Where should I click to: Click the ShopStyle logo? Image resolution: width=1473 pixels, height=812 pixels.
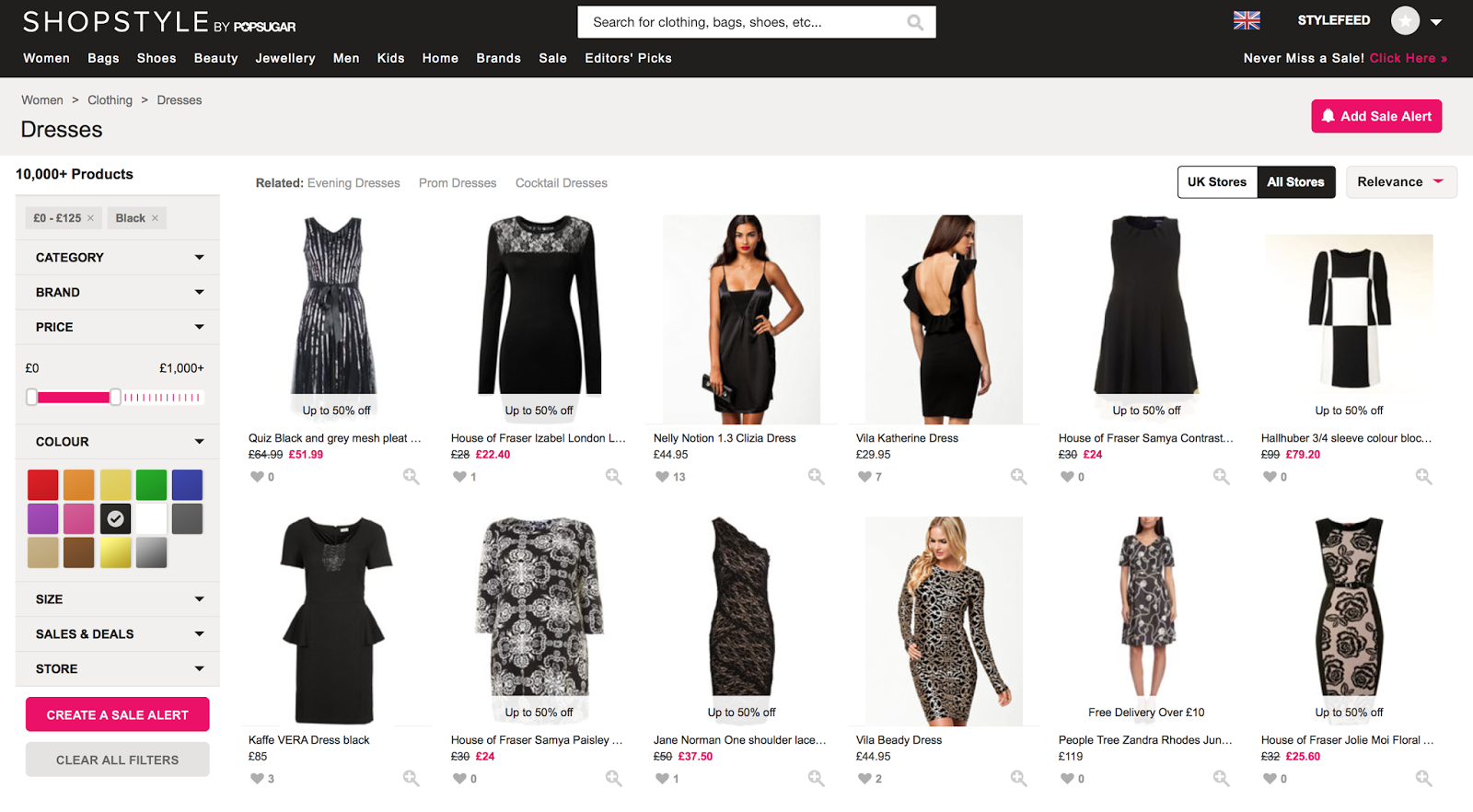point(159,22)
